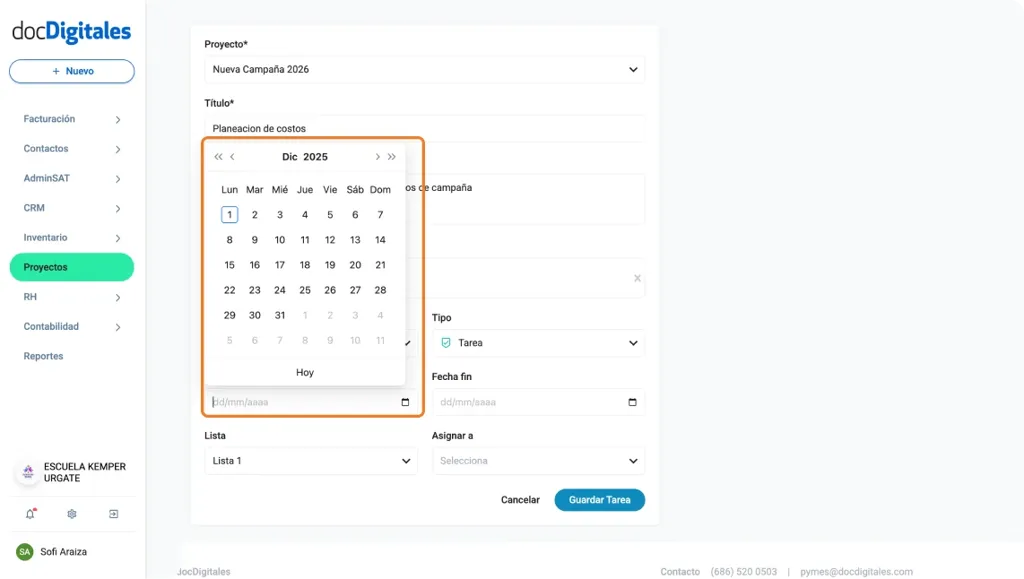Open the Asignar a selector
1024x579 pixels.
[x=538, y=460]
